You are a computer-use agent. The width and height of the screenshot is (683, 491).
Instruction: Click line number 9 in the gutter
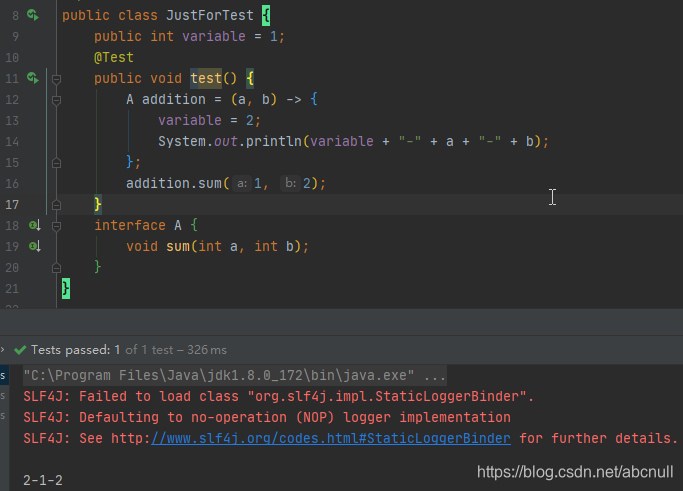(x=15, y=37)
